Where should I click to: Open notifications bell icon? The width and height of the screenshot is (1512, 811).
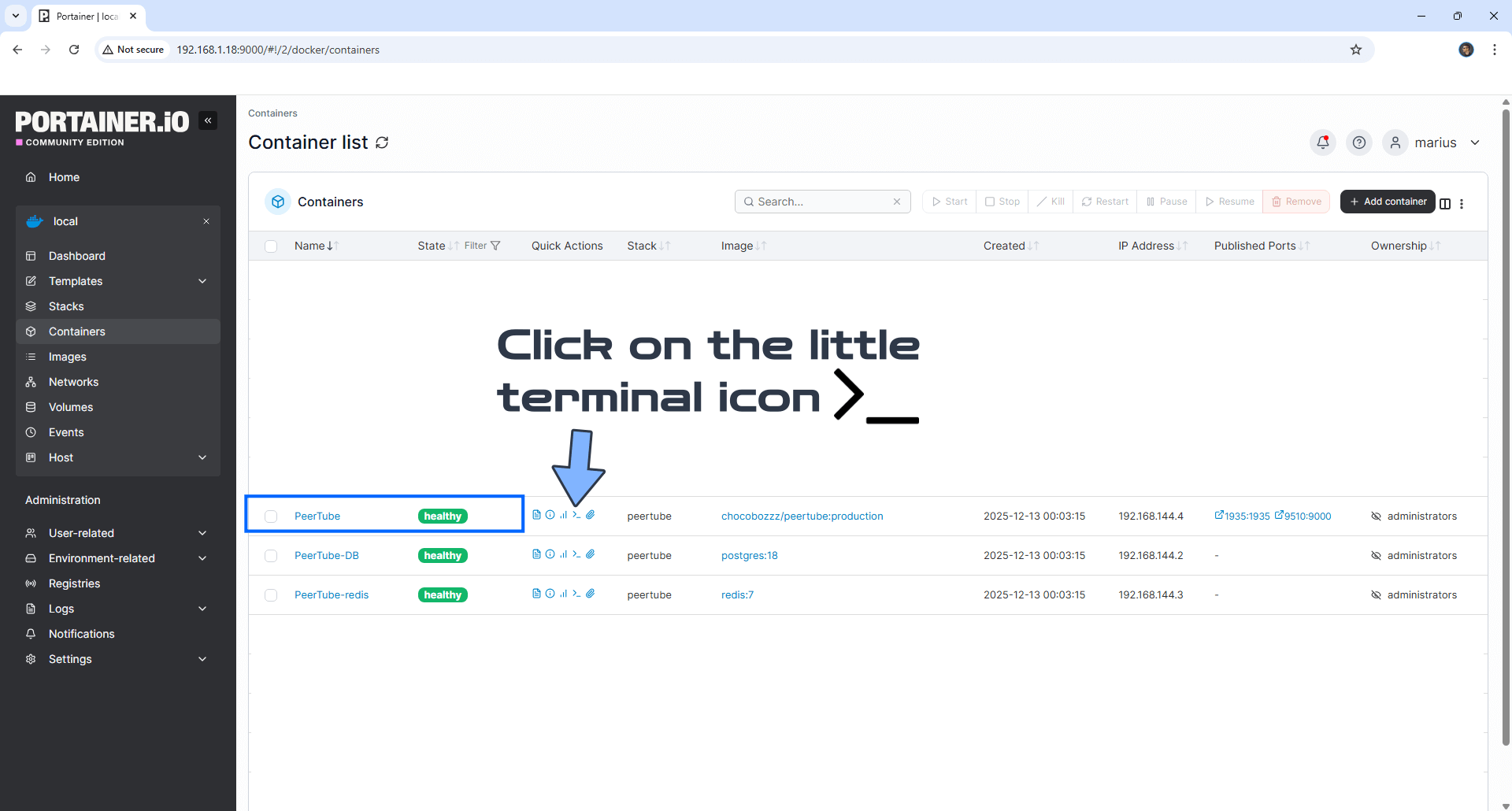pyautogui.click(x=1323, y=143)
